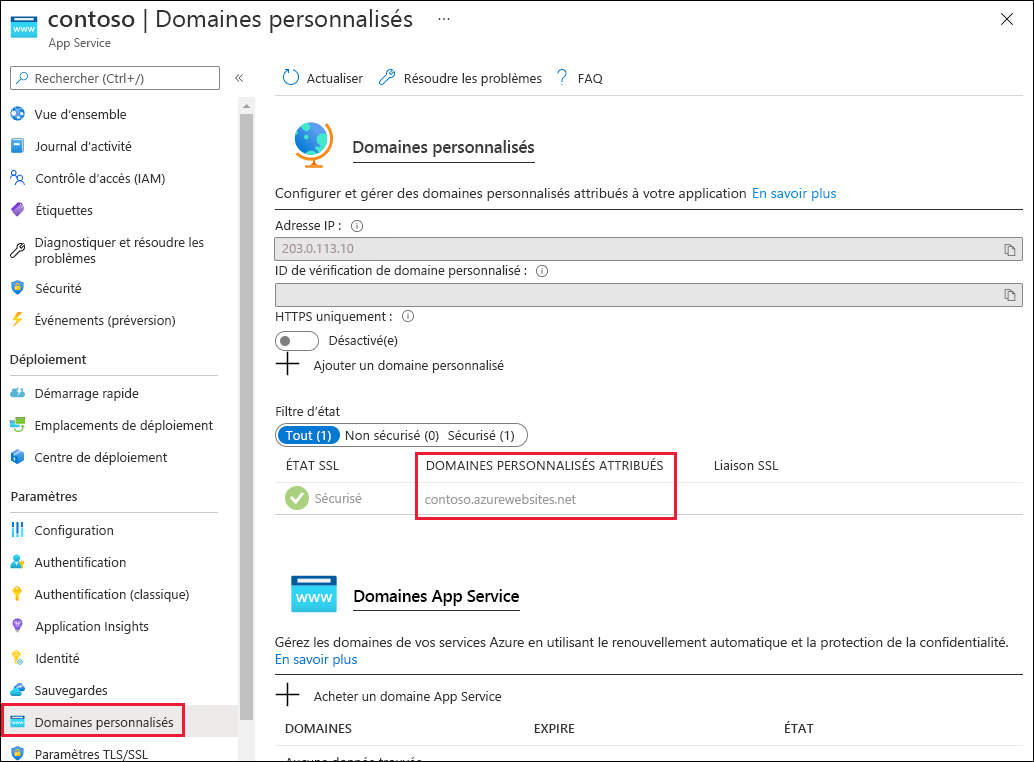1034x762 pixels.
Task: Open the info tooltip next to Adresse IP
Action: point(357,225)
